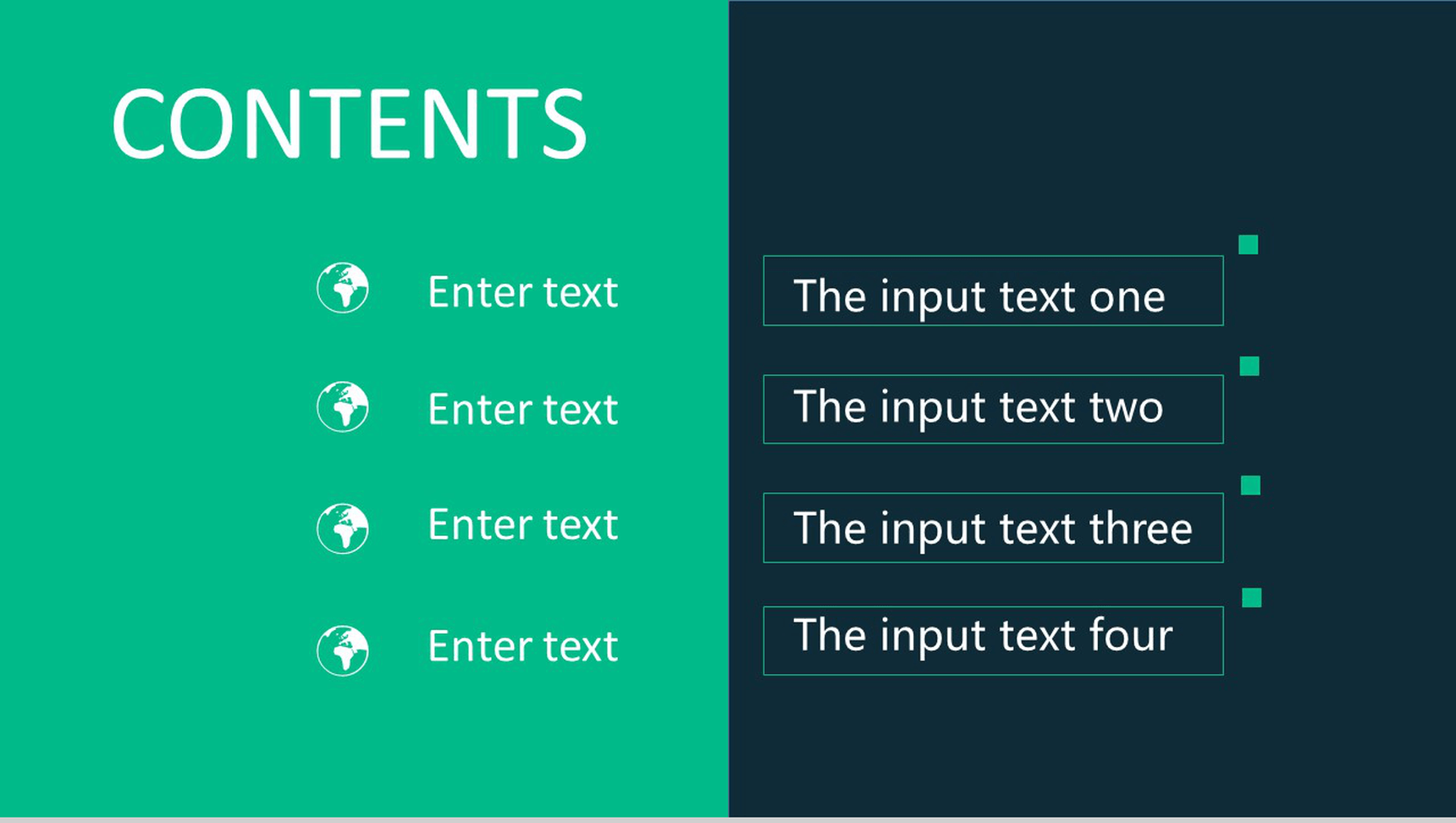Click green square above 'The input text three'
This screenshot has height=823, width=1456.
1250,485
